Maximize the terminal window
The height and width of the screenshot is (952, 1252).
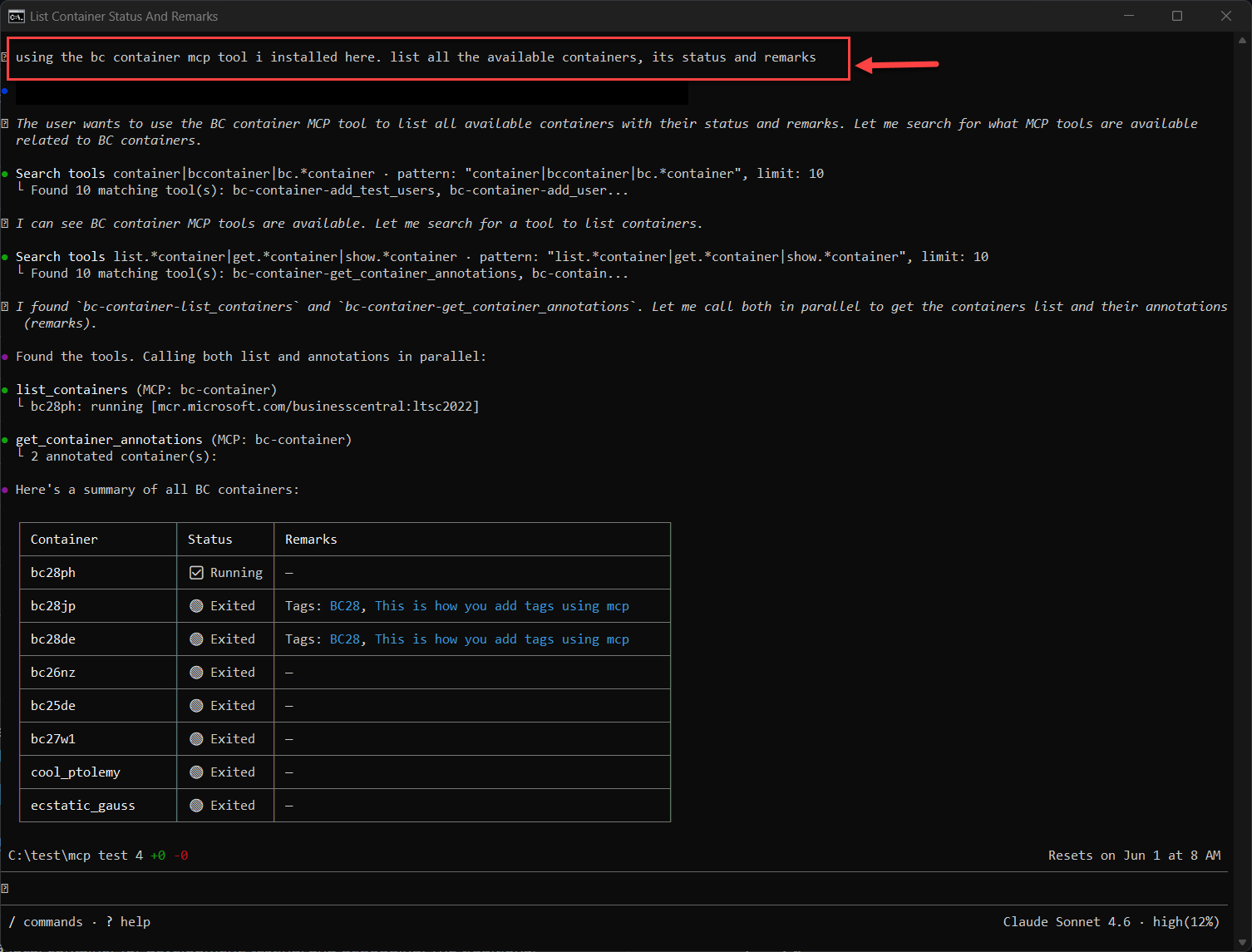(x=1177, y=16)
